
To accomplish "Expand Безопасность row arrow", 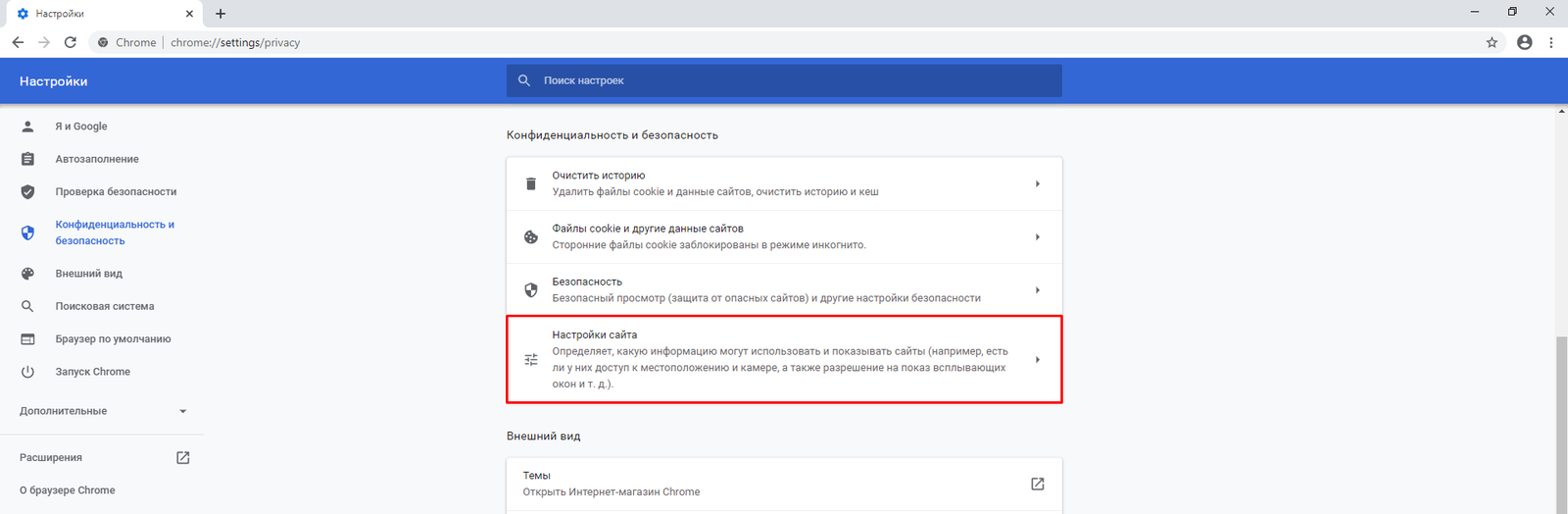I will click(x=1037, y=289).
